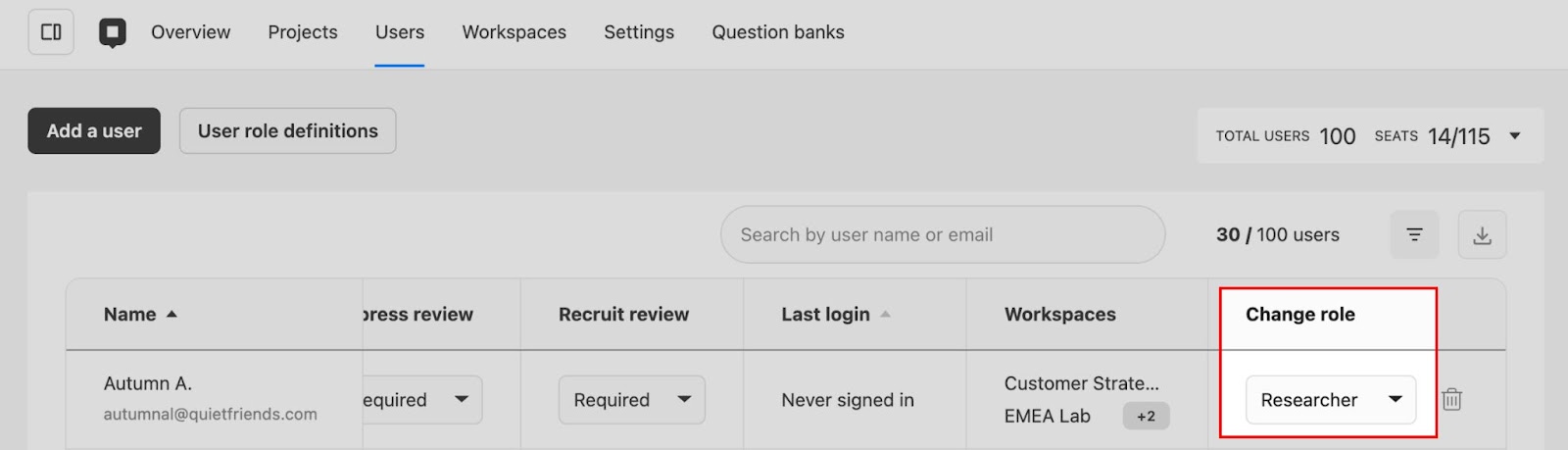Focus the search by user name field
The image size is (1568, 450).
[x=943, y=234]
